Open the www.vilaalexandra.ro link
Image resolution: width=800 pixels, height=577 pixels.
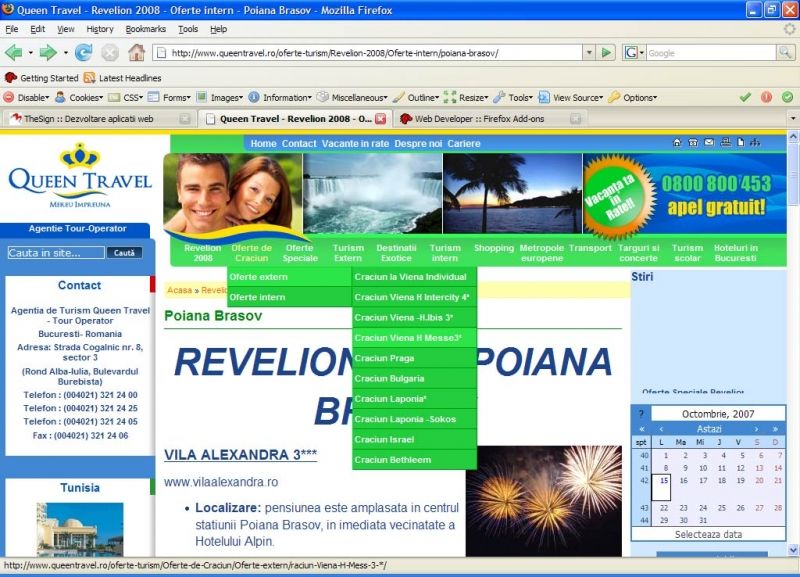click(221, 482)
